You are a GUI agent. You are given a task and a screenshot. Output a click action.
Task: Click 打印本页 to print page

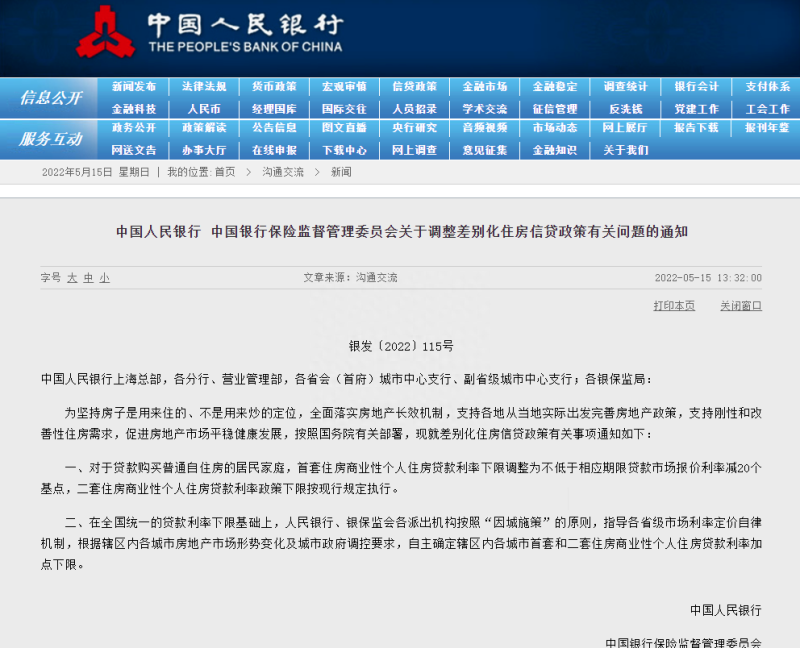click(674, 306)
